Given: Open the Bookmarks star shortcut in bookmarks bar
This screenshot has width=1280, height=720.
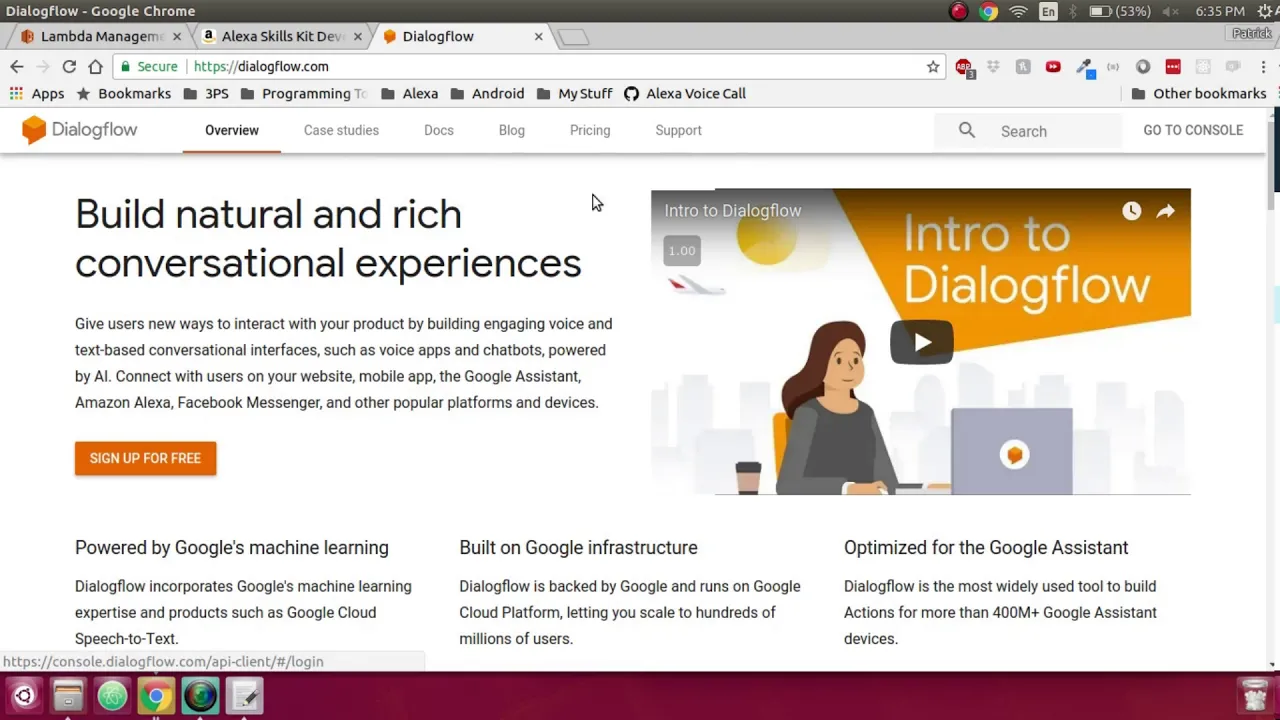Looking at the screenshot, I should pyautogui.click(x=124, y=93).
